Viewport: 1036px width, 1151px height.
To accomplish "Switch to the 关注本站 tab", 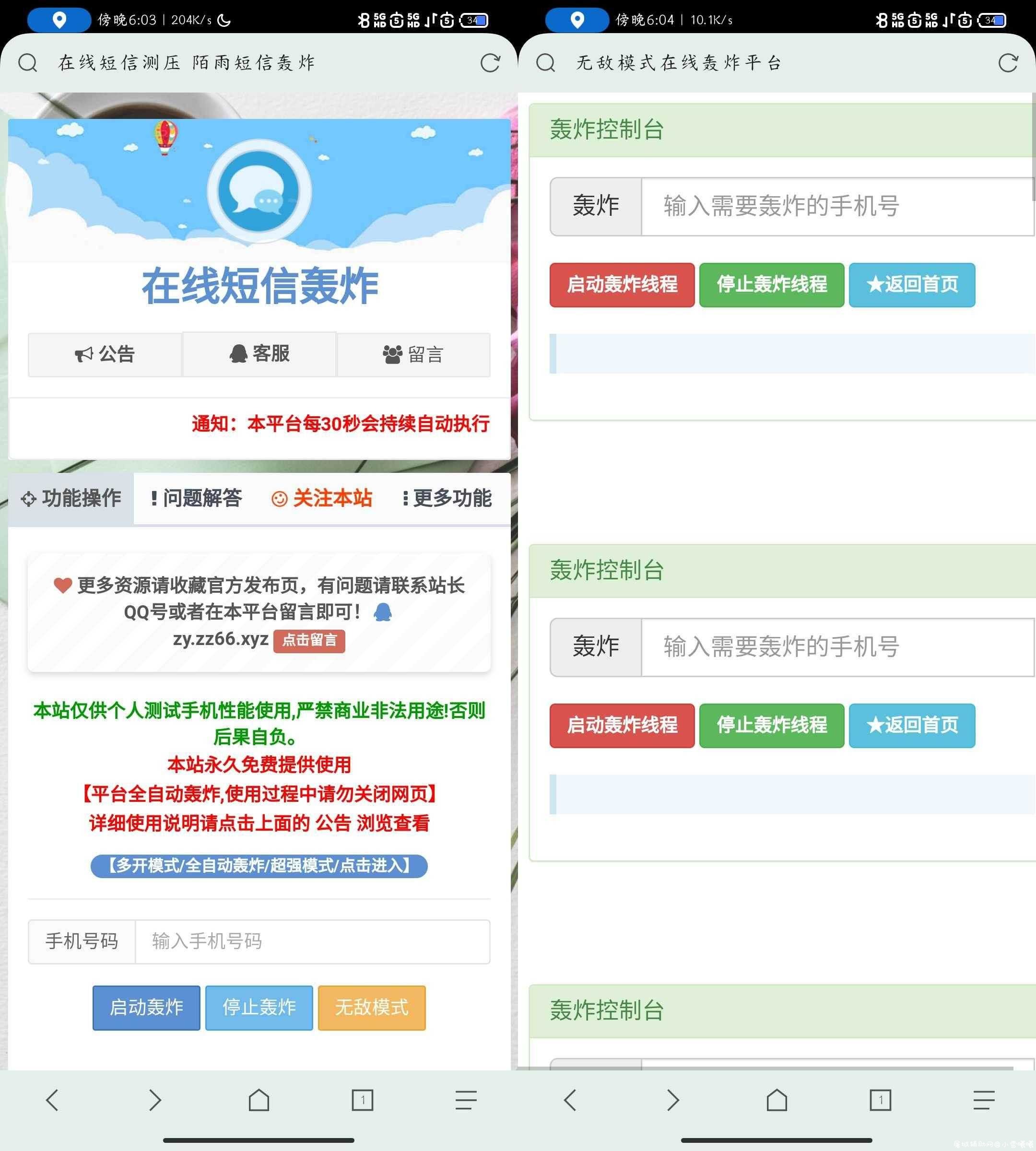I will [322, 498].
